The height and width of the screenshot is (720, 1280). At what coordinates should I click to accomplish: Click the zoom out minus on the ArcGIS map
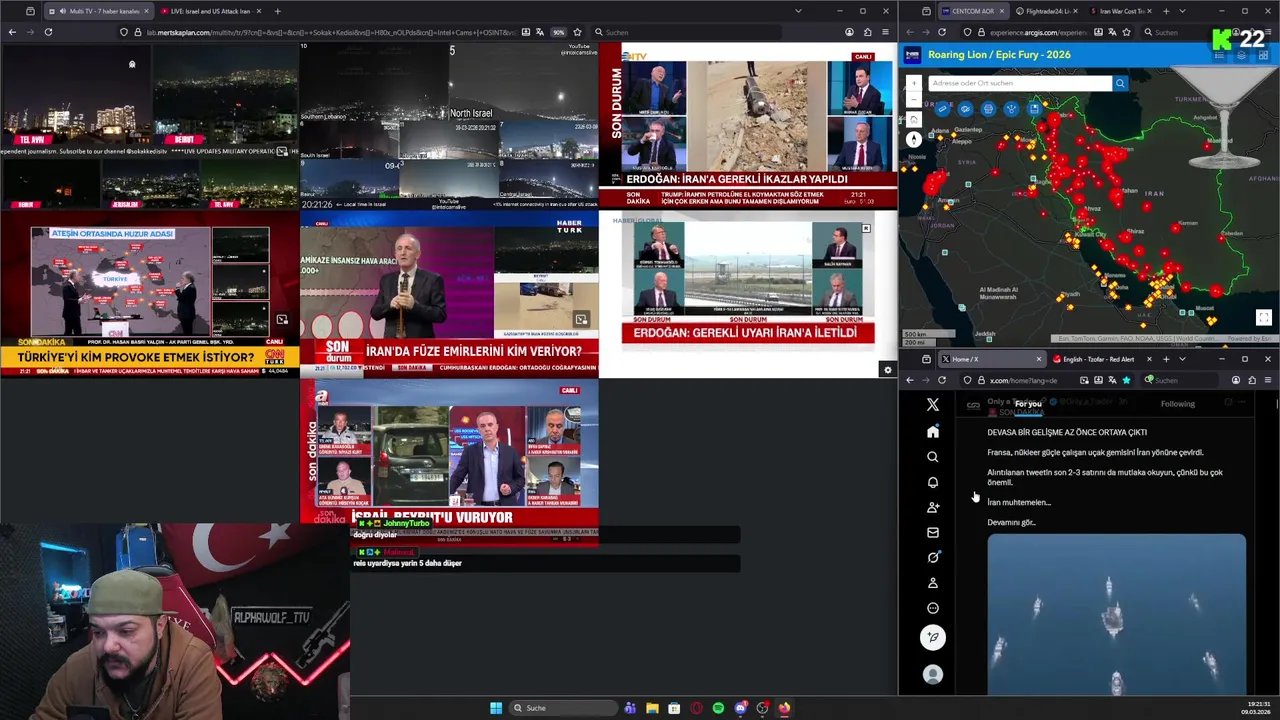(914, 99)
